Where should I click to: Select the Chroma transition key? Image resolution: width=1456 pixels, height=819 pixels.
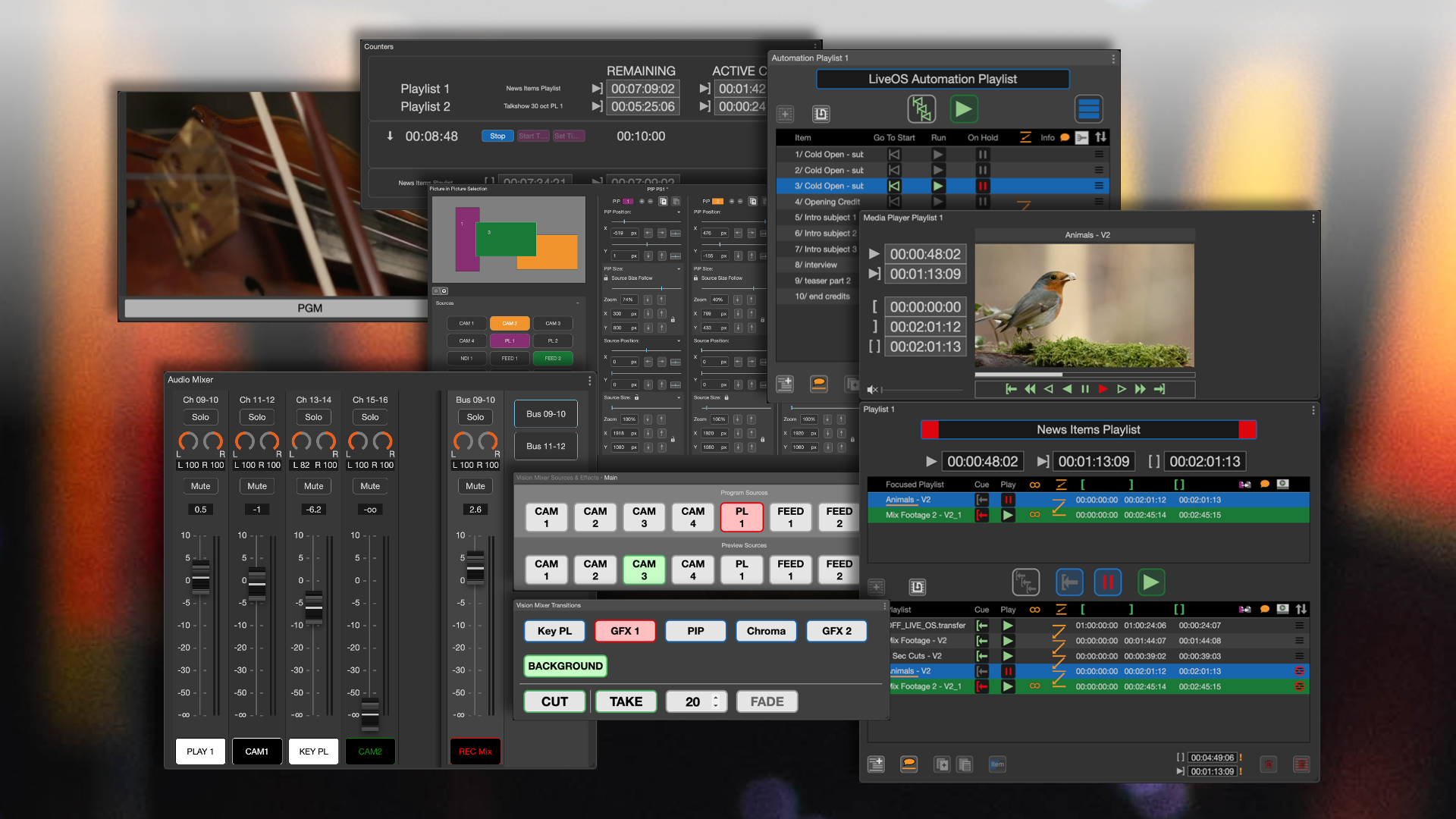point(766,631)
